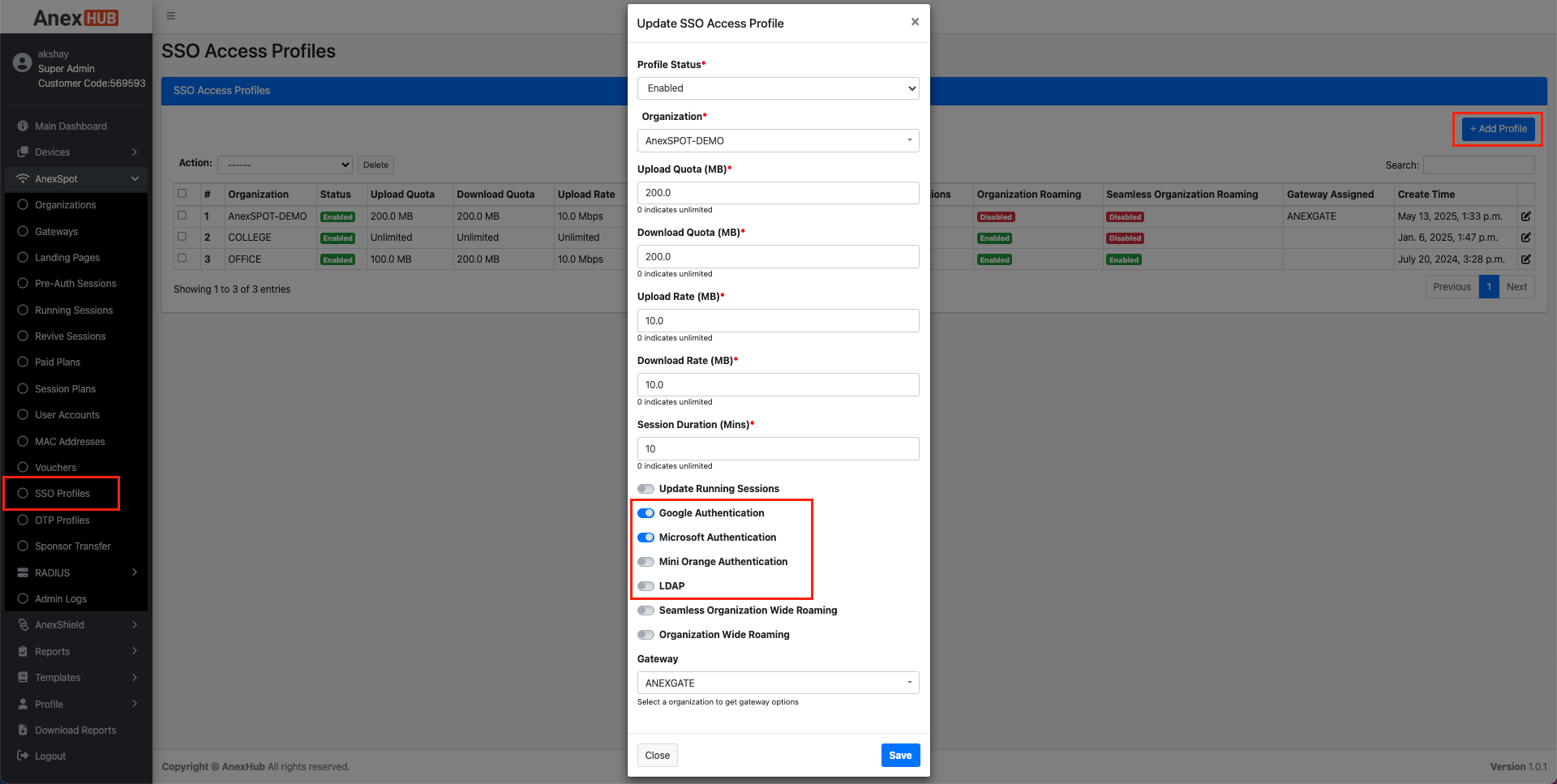Click the Search input field
The width and height of the screenshot is (1557, 784).
(x=1478, y=165)
